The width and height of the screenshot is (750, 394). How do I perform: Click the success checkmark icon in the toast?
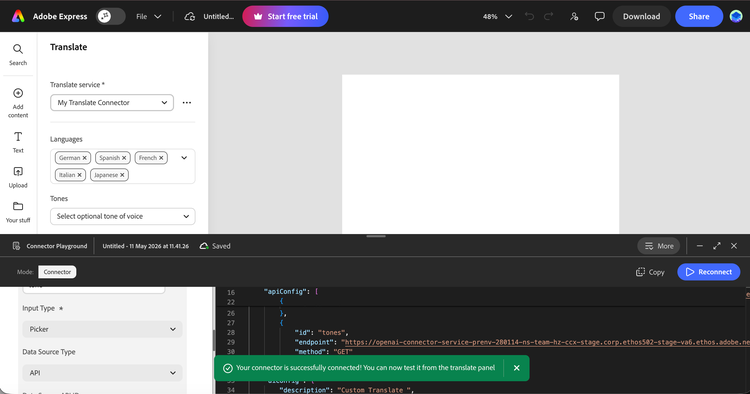tap(228, 368)
